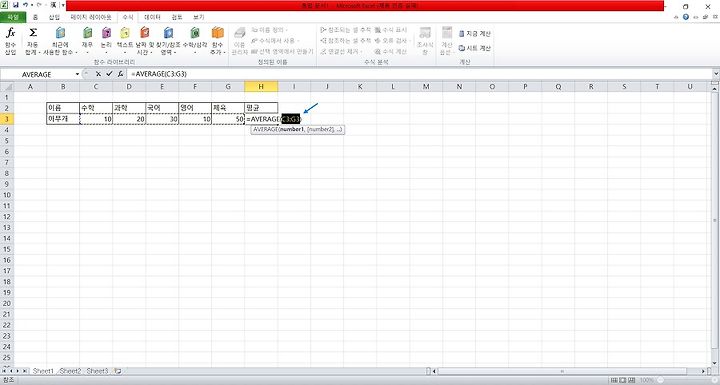This screenshot has height=385, width=720.
Task: Click Evaluate Formula (수식 계산)
Action: (391, 51)
